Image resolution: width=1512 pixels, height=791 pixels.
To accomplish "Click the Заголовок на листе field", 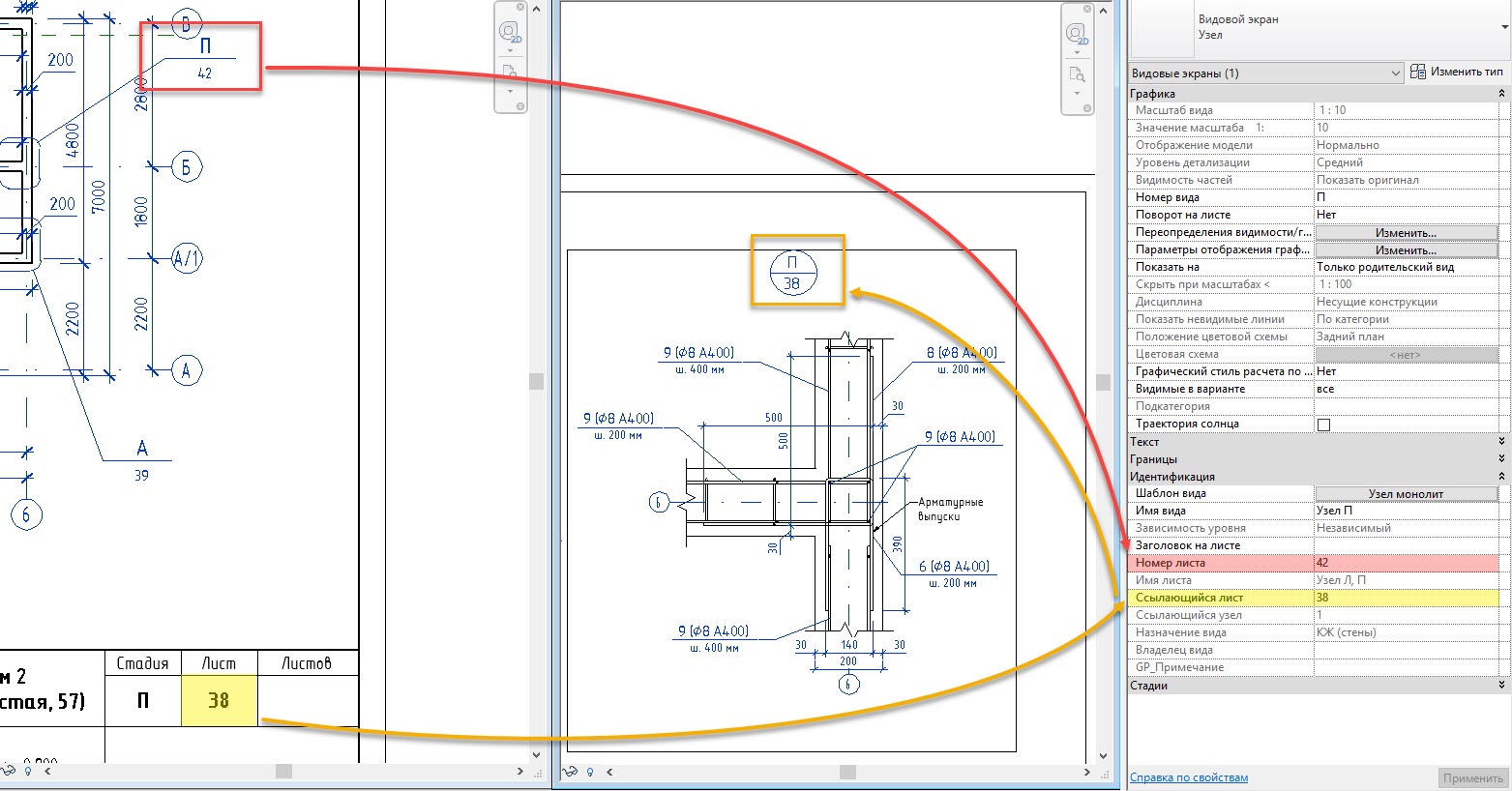I will pos(1406,545).
